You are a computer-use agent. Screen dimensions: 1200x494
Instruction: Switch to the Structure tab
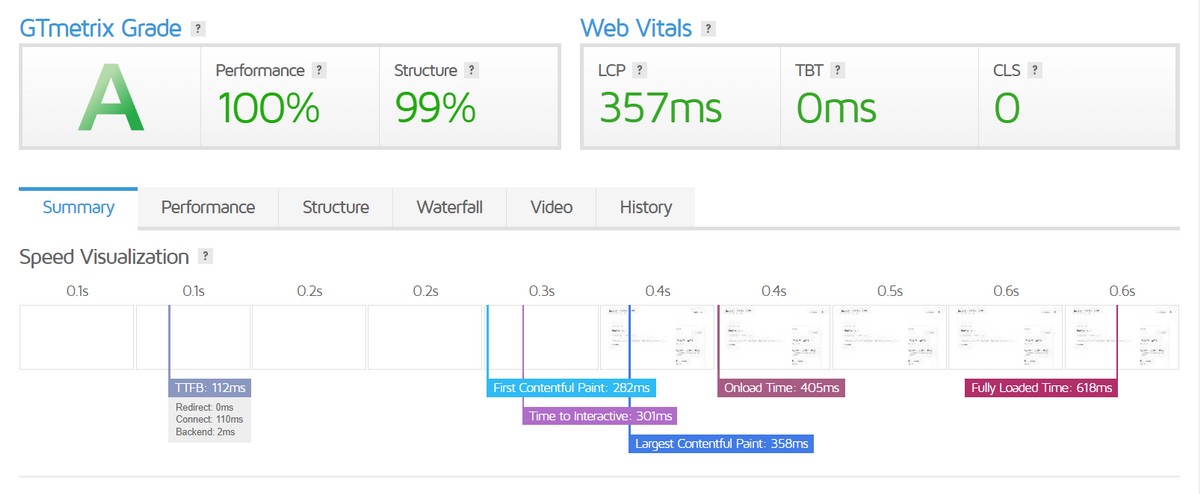tap(336, 208)
